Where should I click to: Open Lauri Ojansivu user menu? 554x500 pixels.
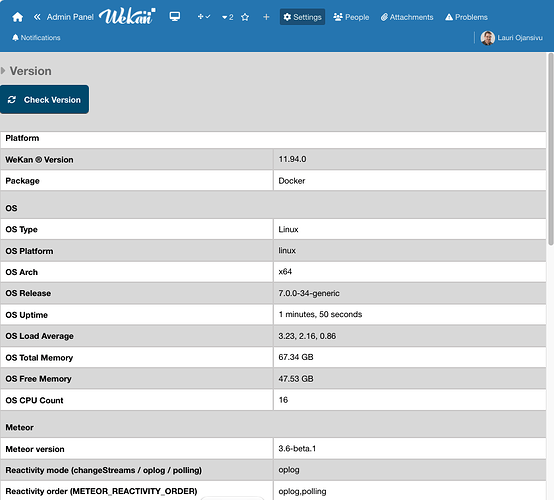[511, 38]
